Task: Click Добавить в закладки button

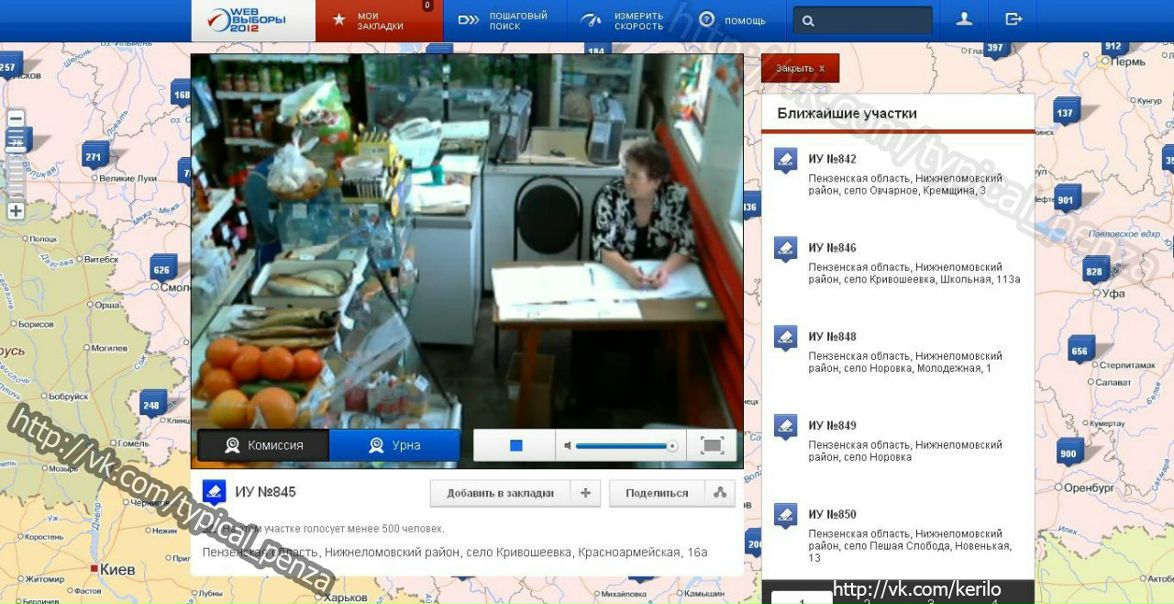Action: click(x=500, y=493)
